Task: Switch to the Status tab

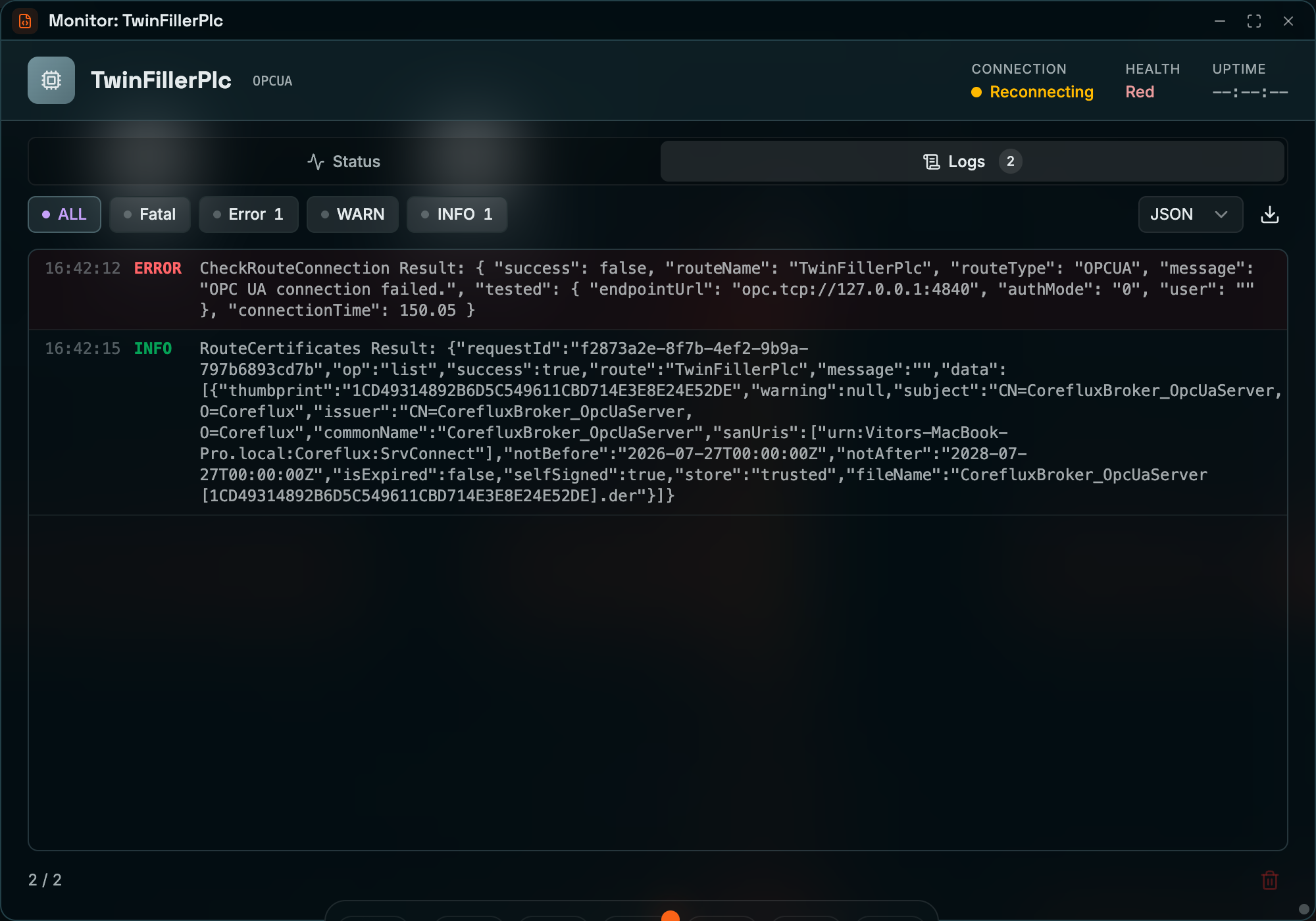Action: (344, 161)
